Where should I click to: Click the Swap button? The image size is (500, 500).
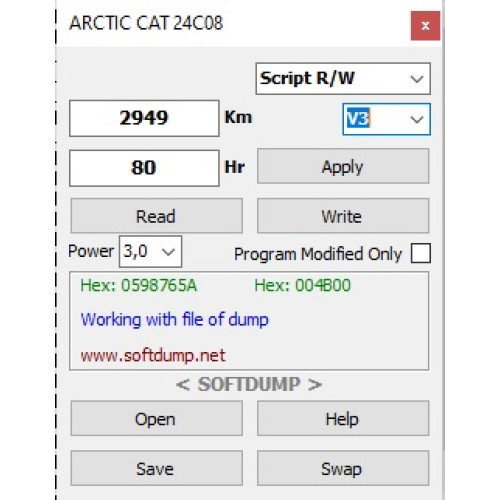coord(343,468)
